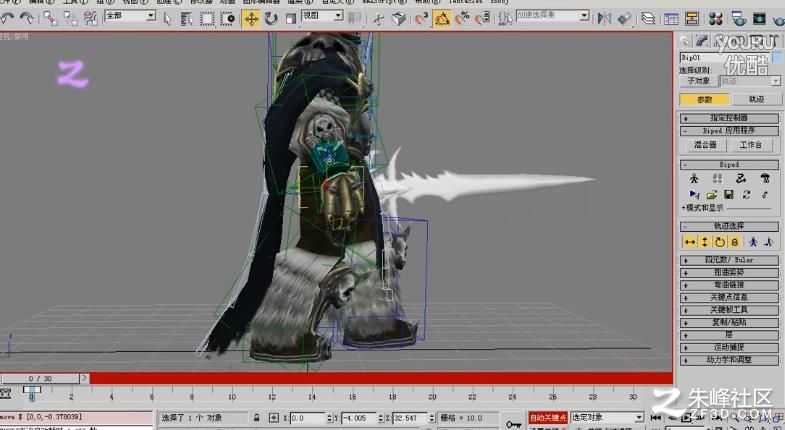
Task: Open the Layer Manager
Action: point(648,19)
